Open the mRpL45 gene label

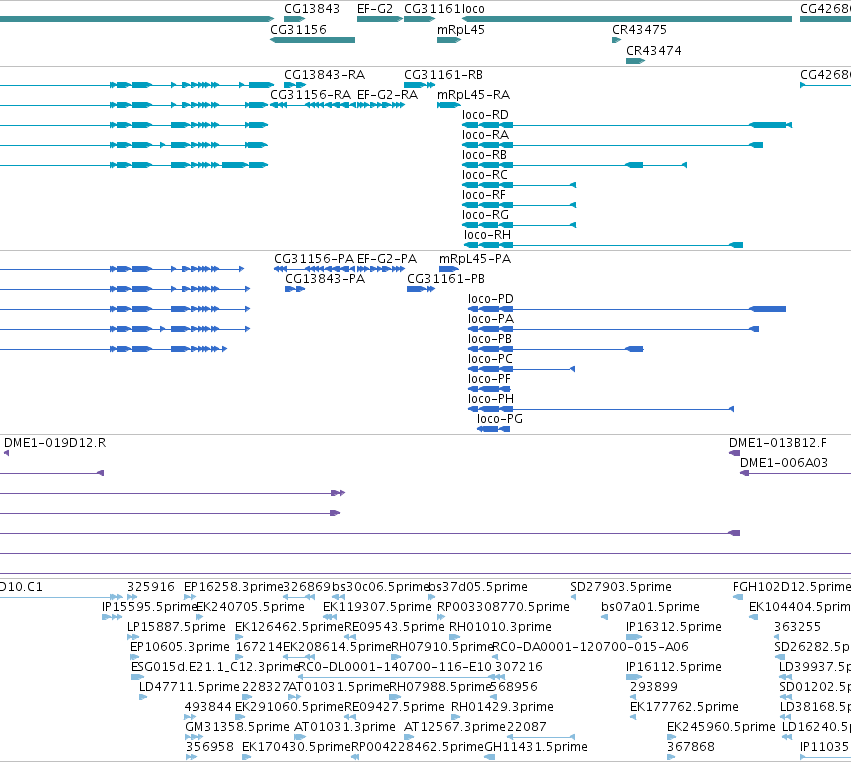tap(461, 29)
